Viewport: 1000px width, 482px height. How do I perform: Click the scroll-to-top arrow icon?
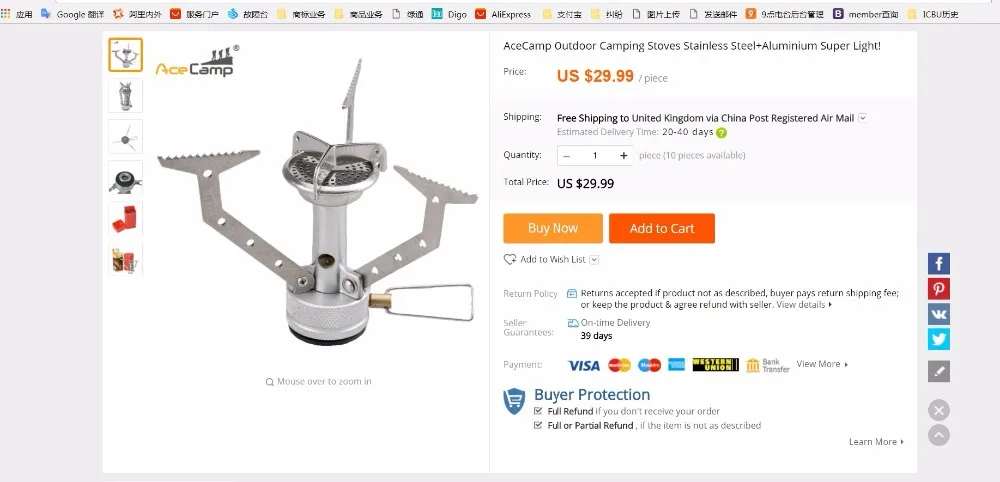point(938,435)
